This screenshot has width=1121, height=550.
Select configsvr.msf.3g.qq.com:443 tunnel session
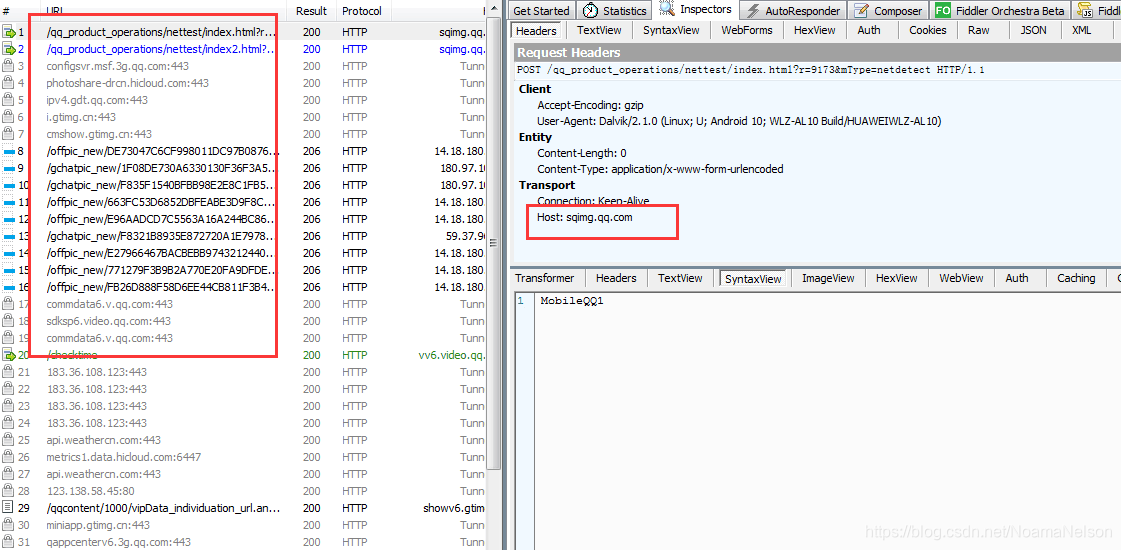point(243,66)
